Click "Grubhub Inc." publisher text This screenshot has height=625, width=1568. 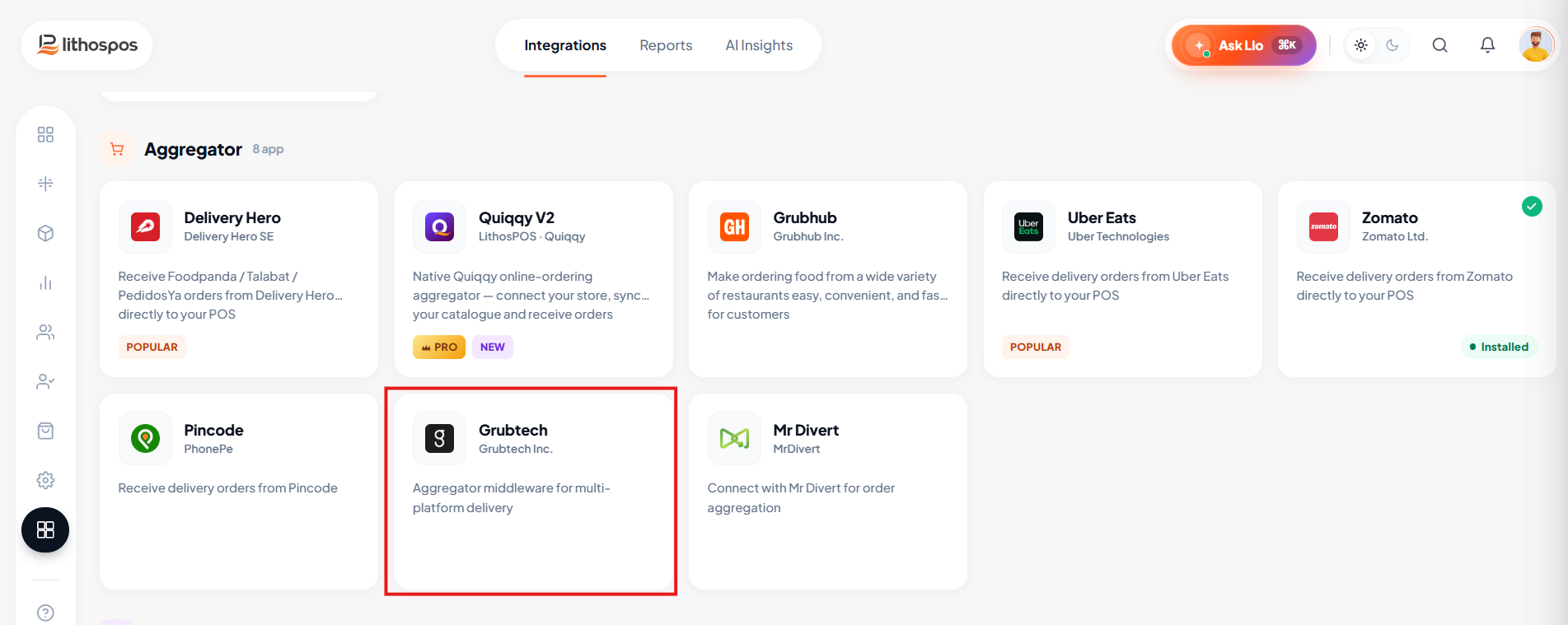pyautogui.click(x=808, y=236)
